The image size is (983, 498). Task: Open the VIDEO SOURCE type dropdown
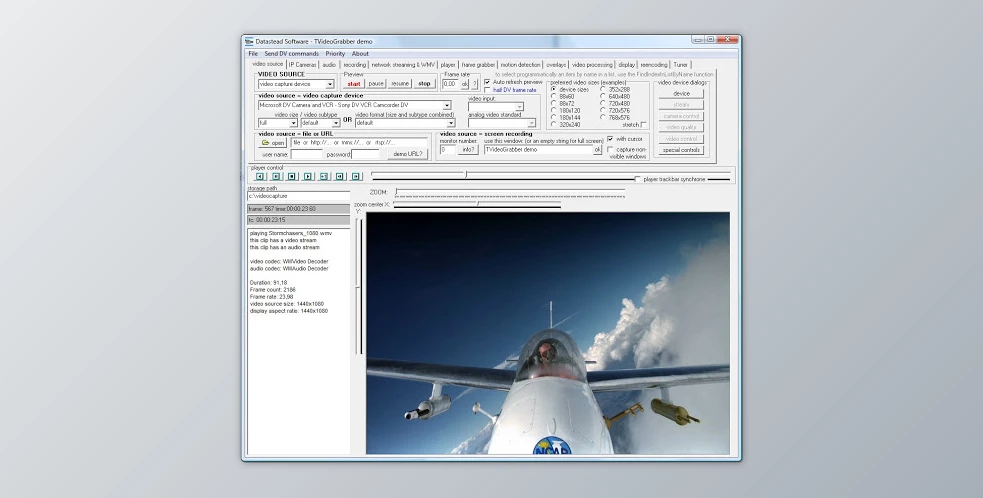[330, 84]
